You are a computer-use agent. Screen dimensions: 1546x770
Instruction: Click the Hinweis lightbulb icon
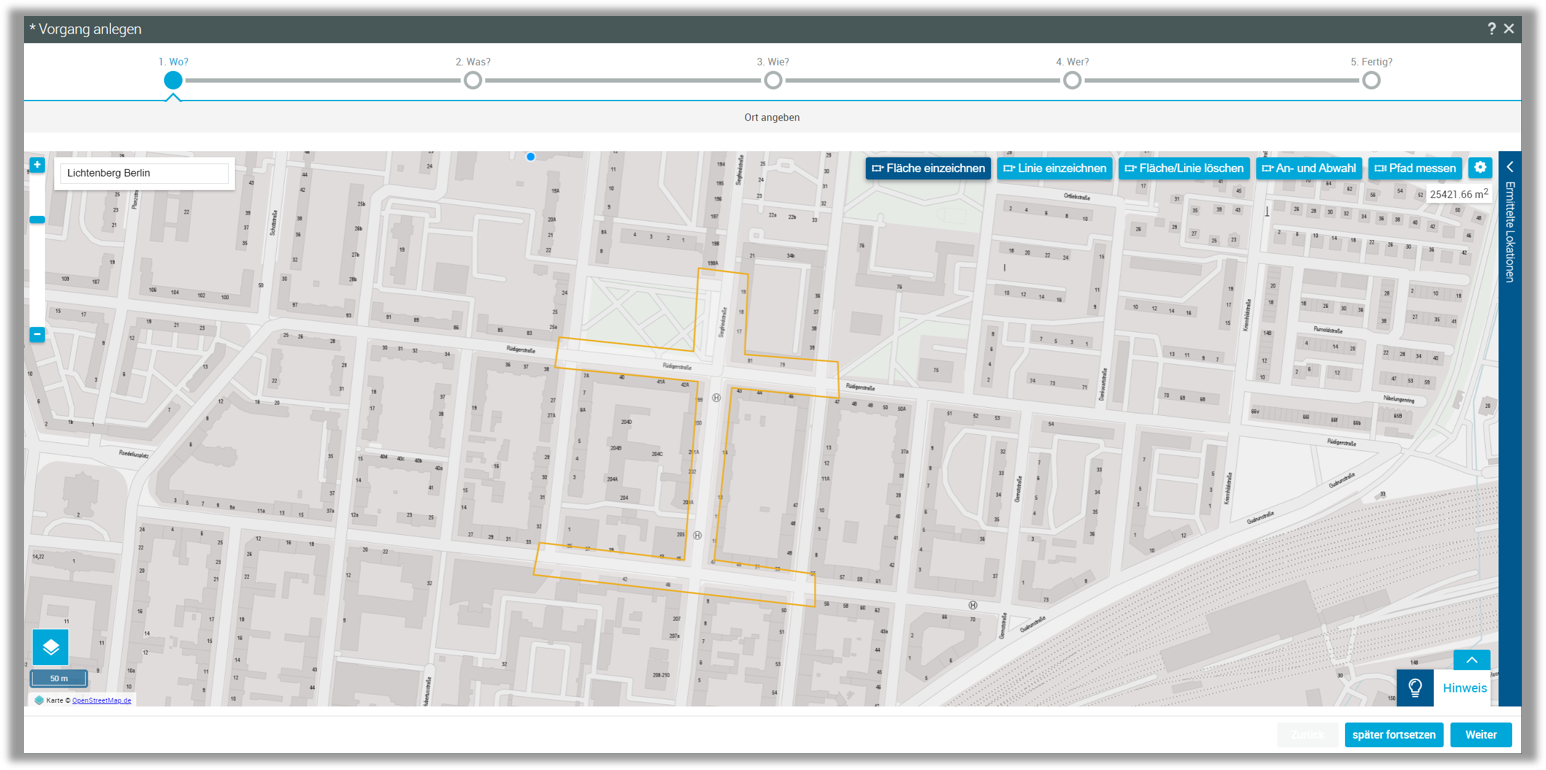[x=1415, y=688]
